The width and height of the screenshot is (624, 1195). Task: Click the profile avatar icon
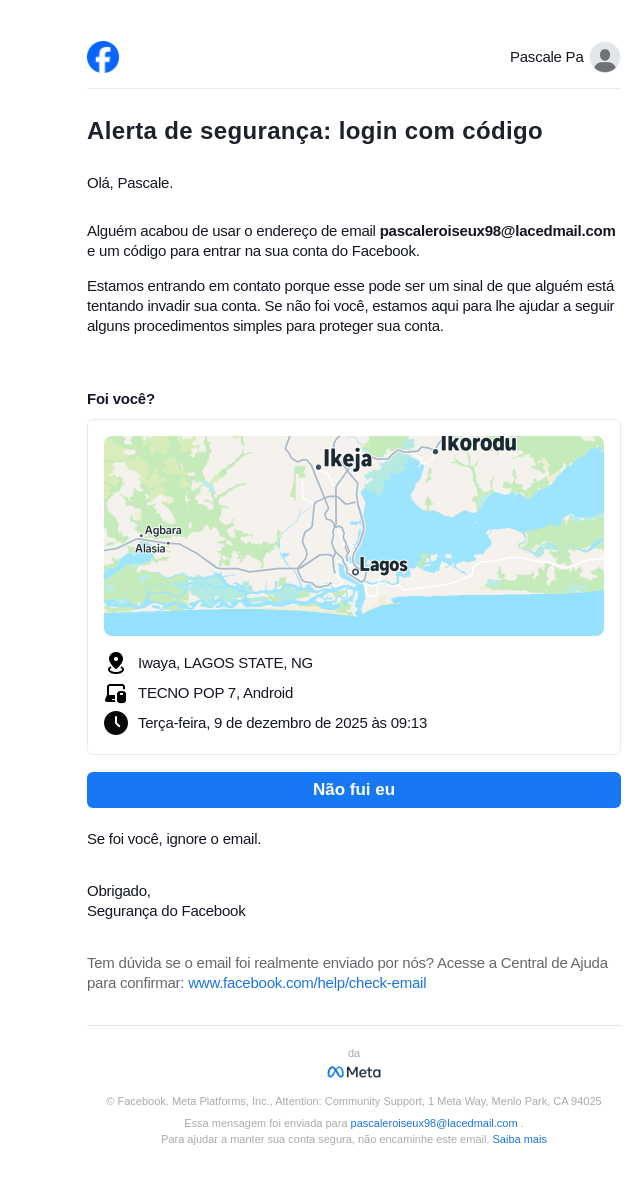click(x=604, y=57)
